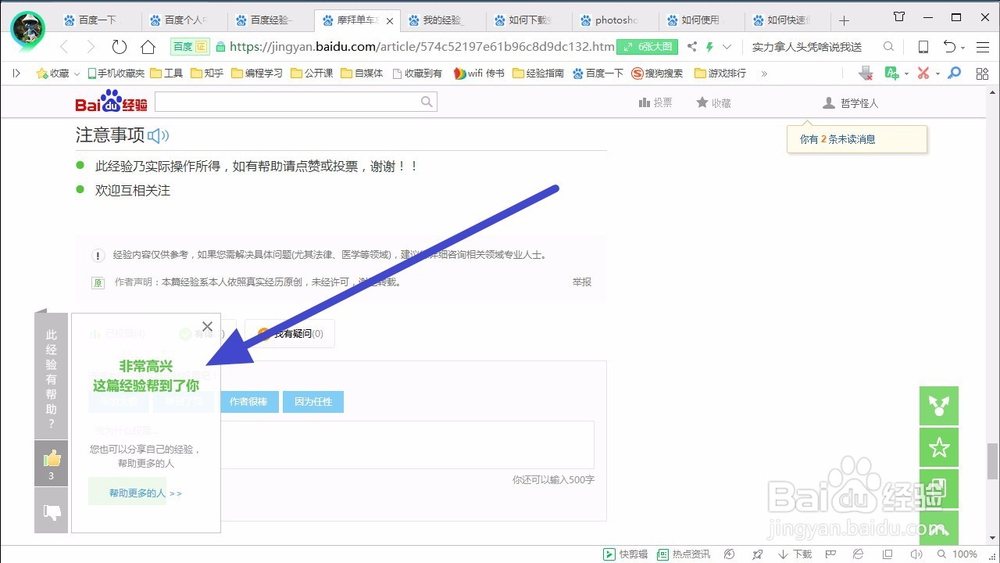Expand the 收藏 dropdown arrow
Image resolution: width=1000 pixels, height=563 pixels.
[77, 74]
